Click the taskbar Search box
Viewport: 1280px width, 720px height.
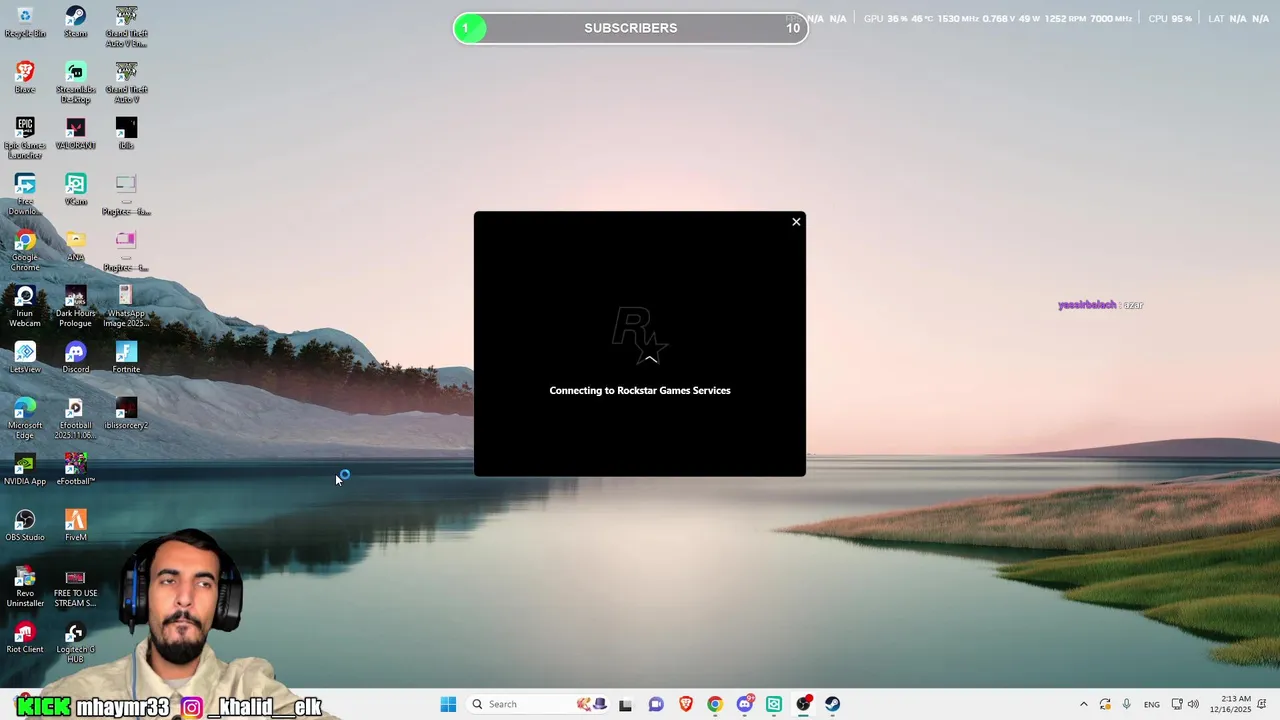coord(539,704)
